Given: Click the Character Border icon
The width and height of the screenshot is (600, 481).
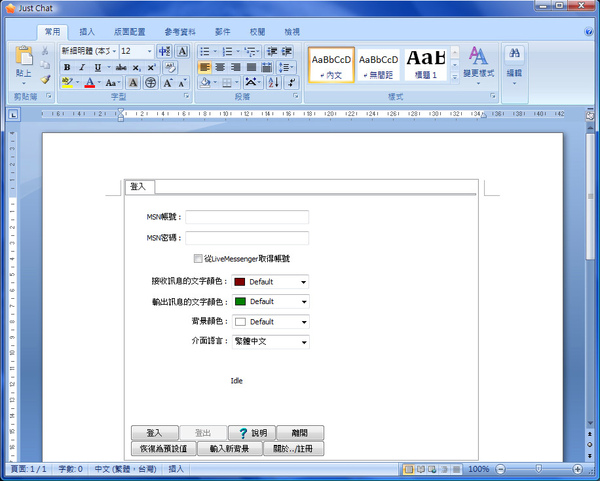Looking at the screenshot, I should point(182,51).
